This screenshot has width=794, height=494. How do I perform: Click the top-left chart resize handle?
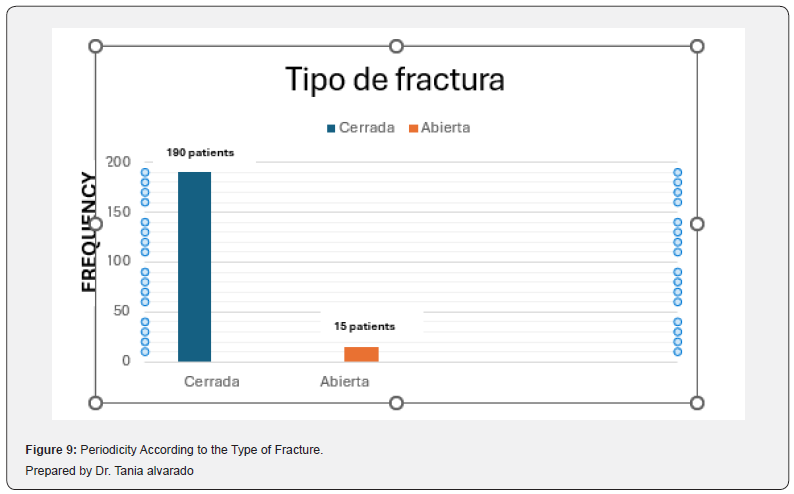(96, 47)
